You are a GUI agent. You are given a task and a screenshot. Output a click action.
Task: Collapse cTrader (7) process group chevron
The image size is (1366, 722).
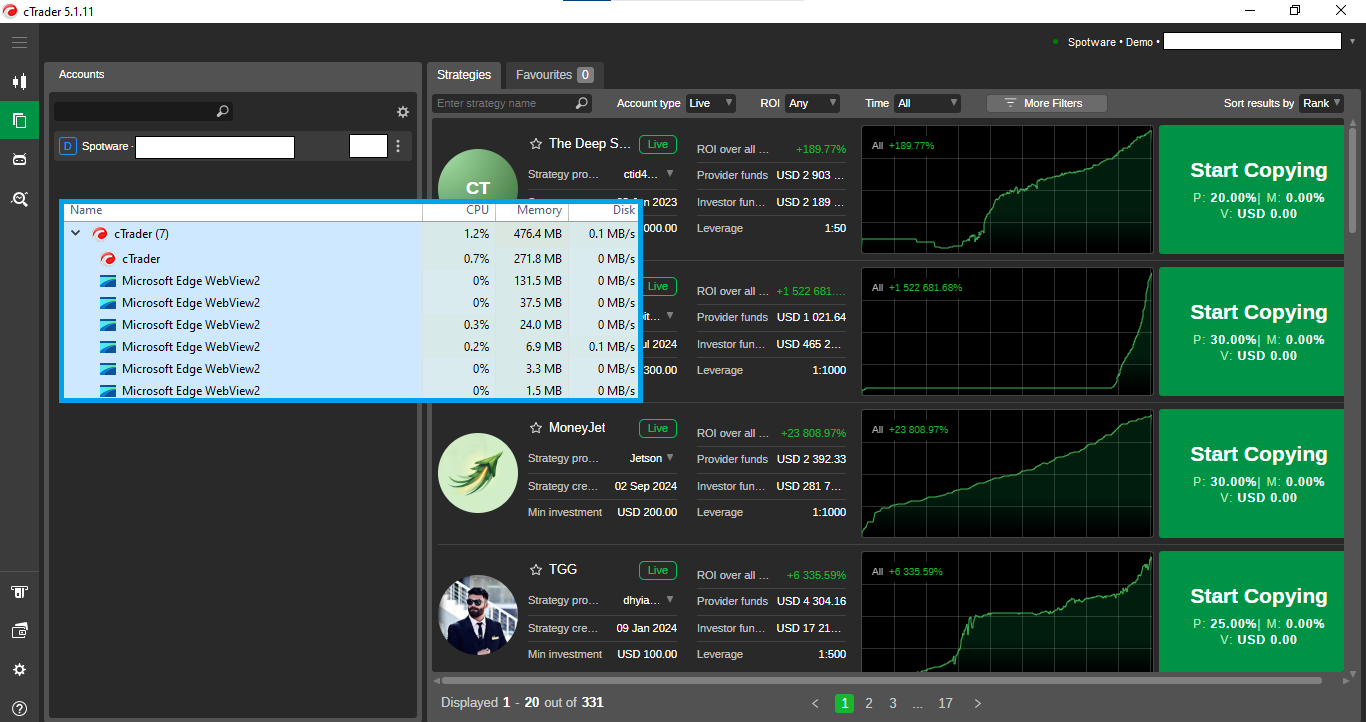pyautogui.click(x=76, y=234)
